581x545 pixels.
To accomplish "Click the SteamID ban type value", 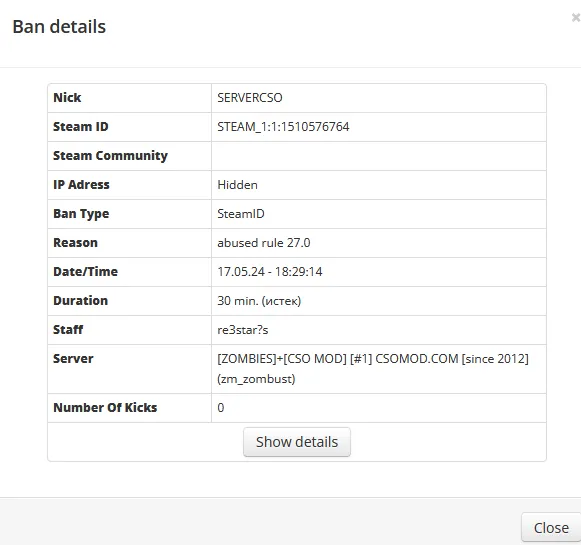I will click(241, 214).
